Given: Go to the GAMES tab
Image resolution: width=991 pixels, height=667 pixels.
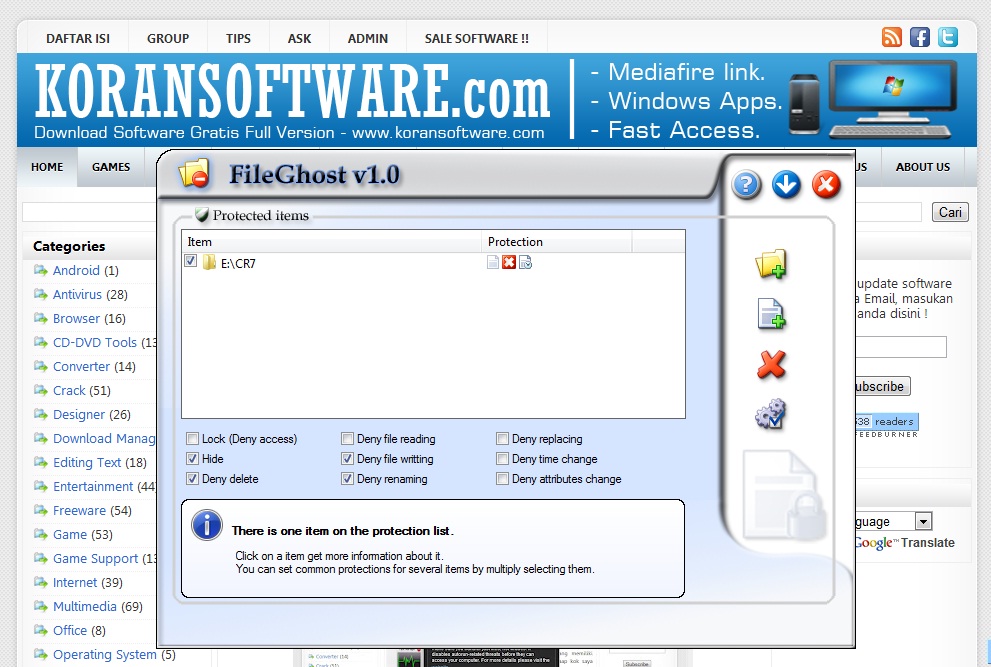Looking at the screenshot, I should pyautogui.click(x=111, y=167).
